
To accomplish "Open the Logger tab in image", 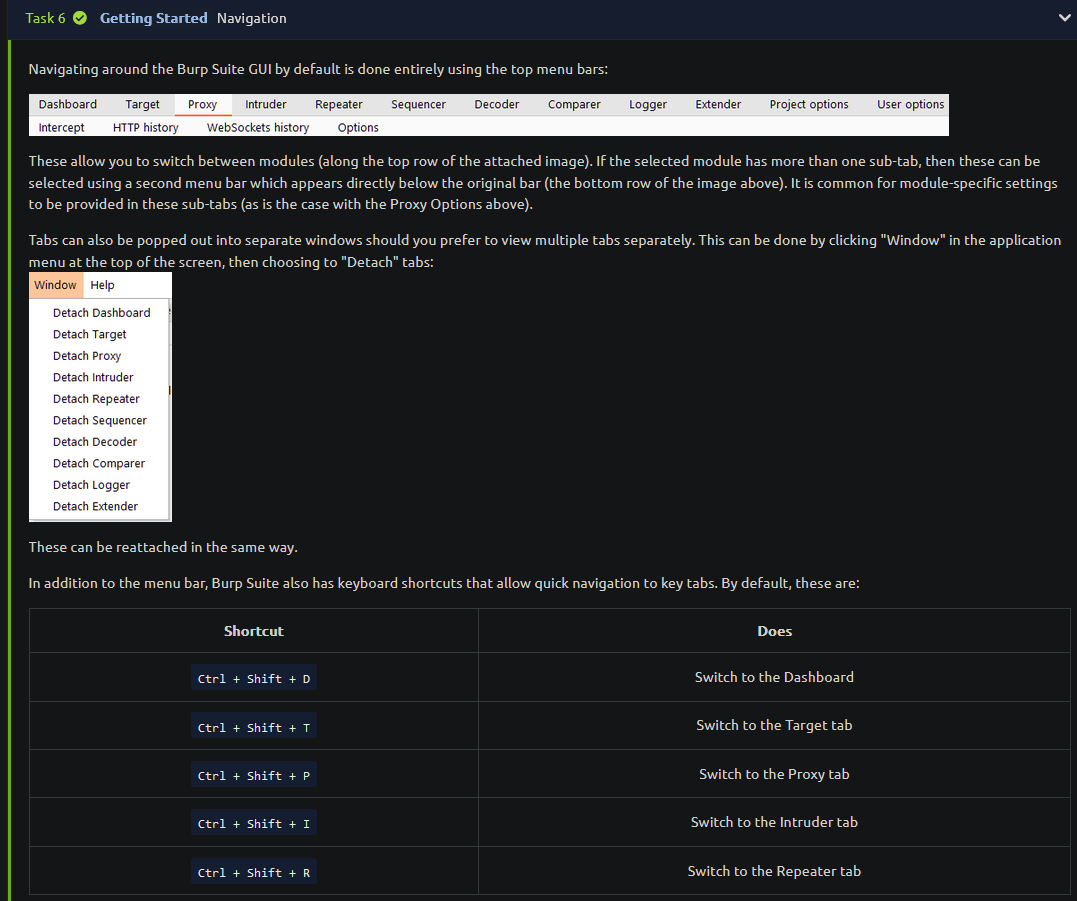I will coord(648,104).
